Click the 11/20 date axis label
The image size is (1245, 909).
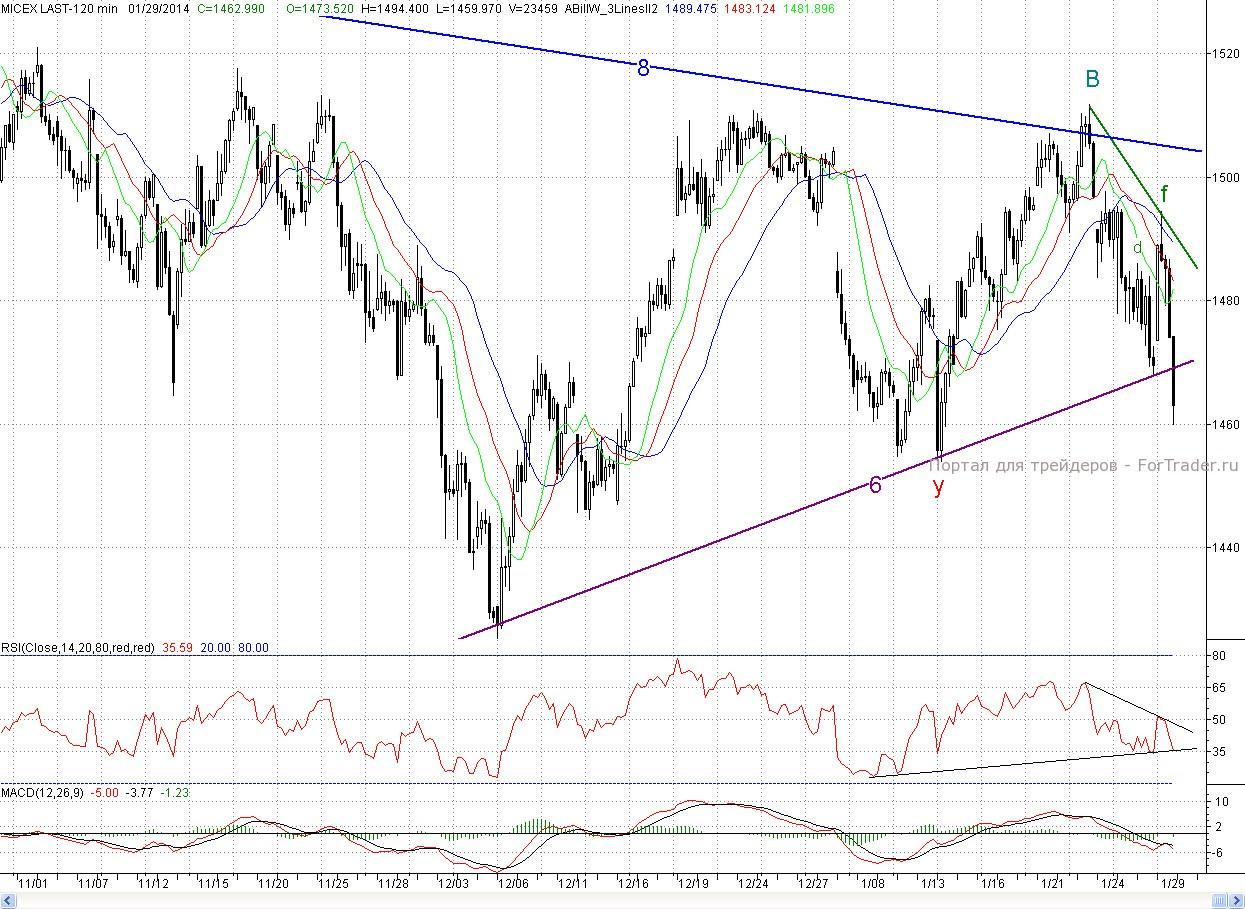click(273, 884)
